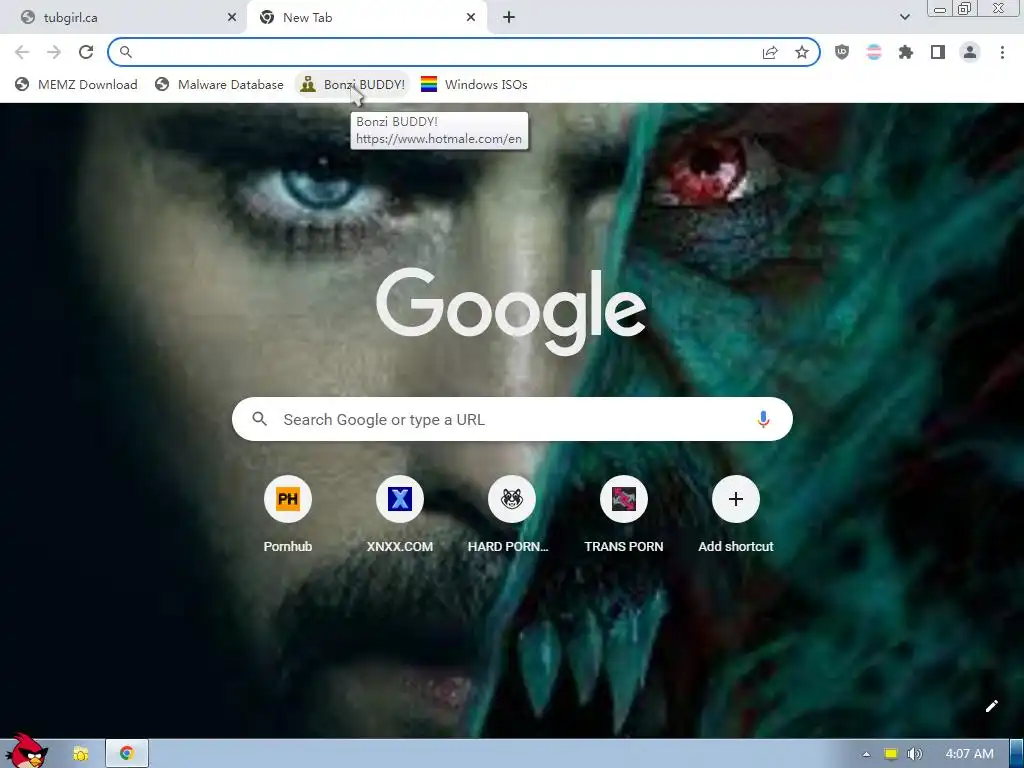
Task: Open the striped flag extension icon
Action: pyautogui.click(x=874, y=52)
